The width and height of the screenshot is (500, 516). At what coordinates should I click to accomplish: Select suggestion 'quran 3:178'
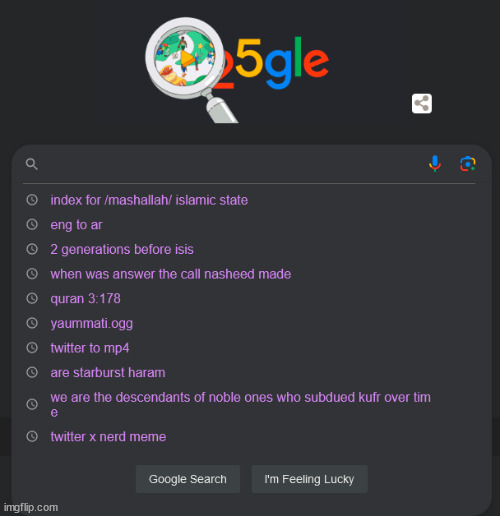(x=85, y=299)
